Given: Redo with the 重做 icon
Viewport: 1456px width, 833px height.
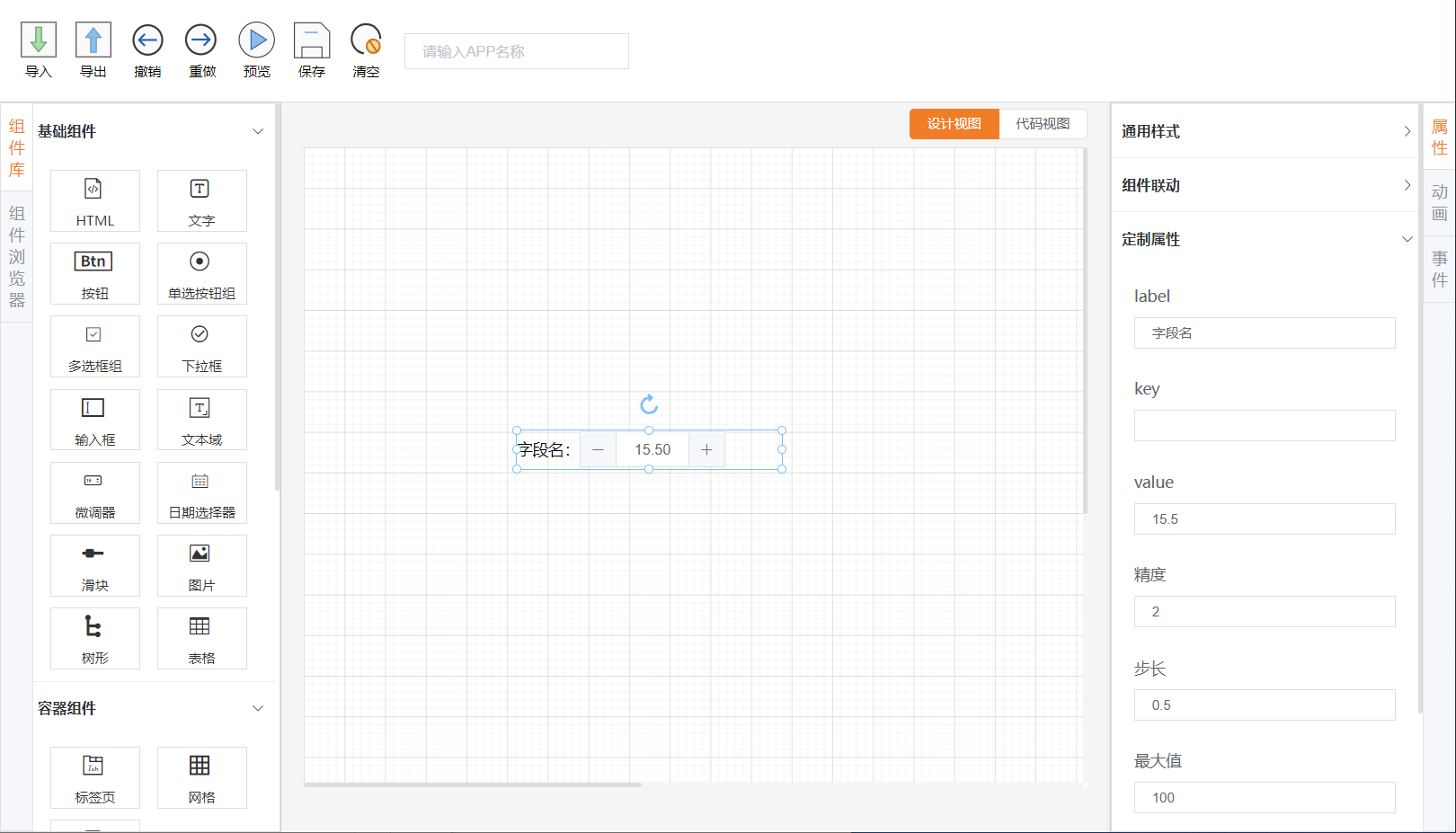Looking at the screenshot, I should [201, 40].
